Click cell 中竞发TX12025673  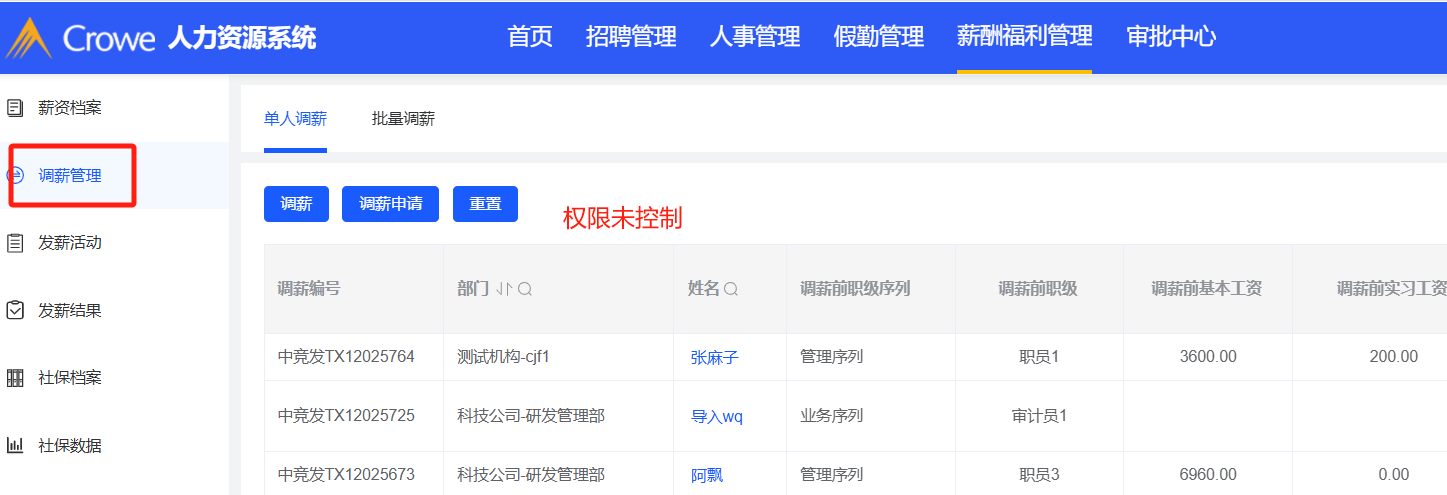346,474
